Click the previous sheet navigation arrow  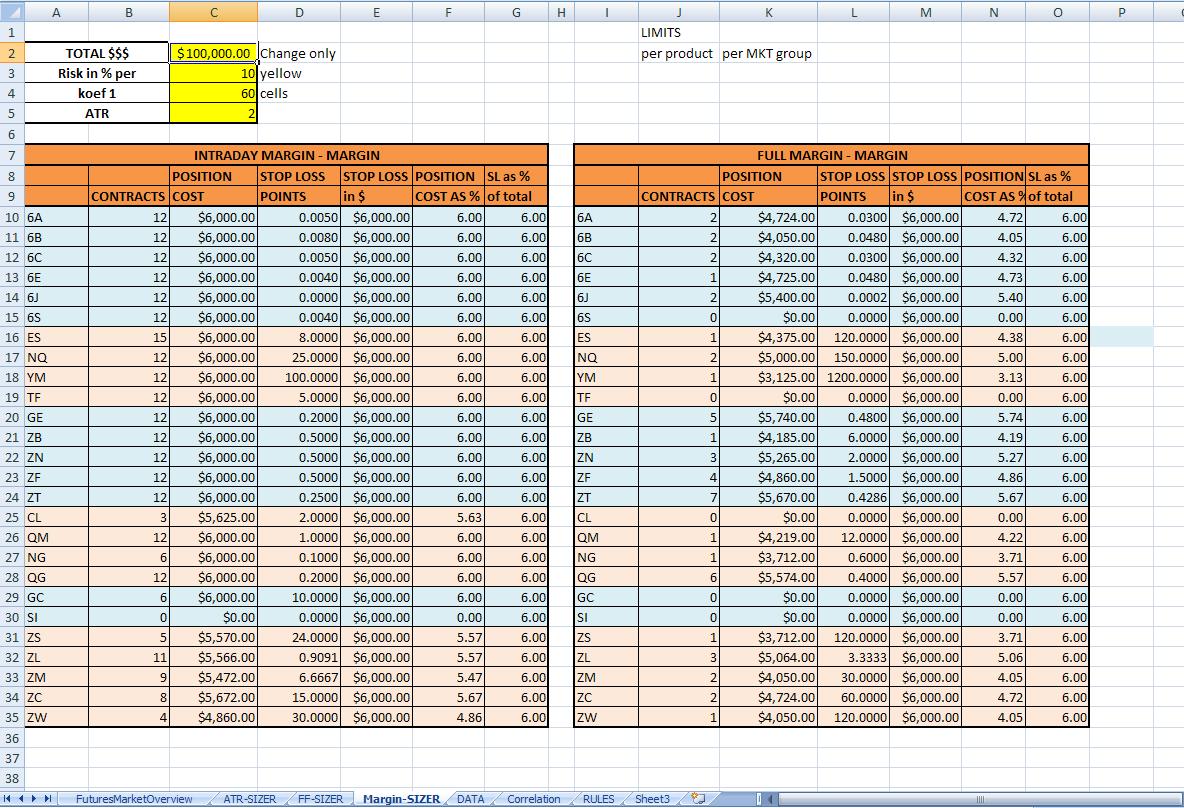click(21, 798)
